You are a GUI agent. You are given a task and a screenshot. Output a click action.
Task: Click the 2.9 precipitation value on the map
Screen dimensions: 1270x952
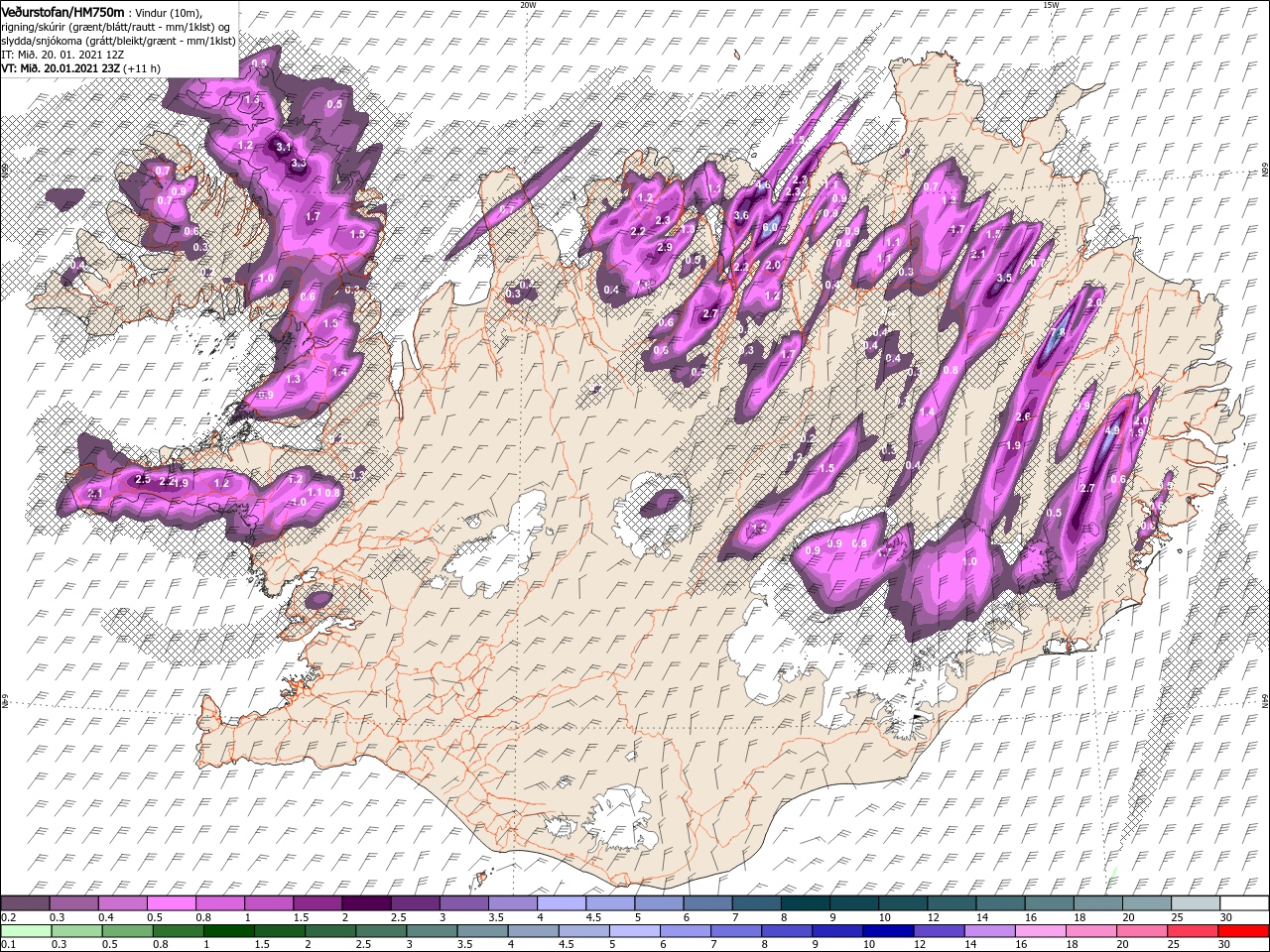point(665,247)
